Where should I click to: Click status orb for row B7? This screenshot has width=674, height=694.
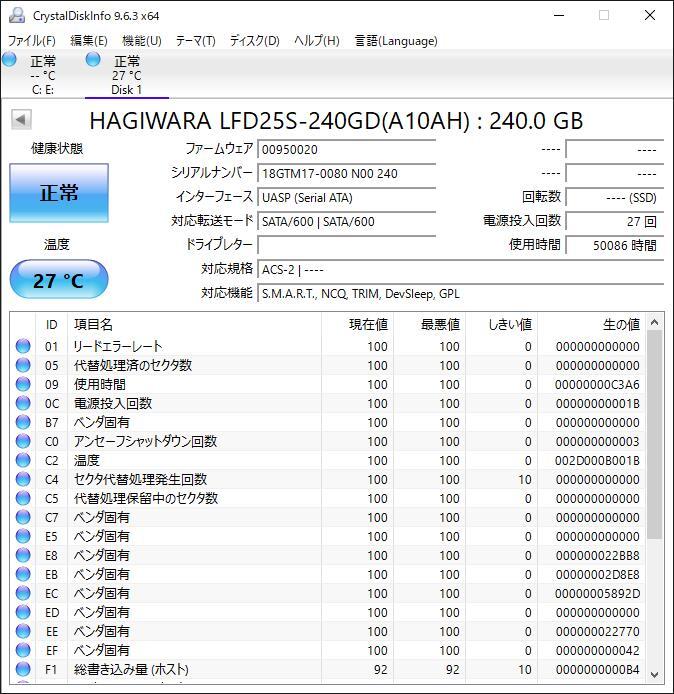(23, 422)
